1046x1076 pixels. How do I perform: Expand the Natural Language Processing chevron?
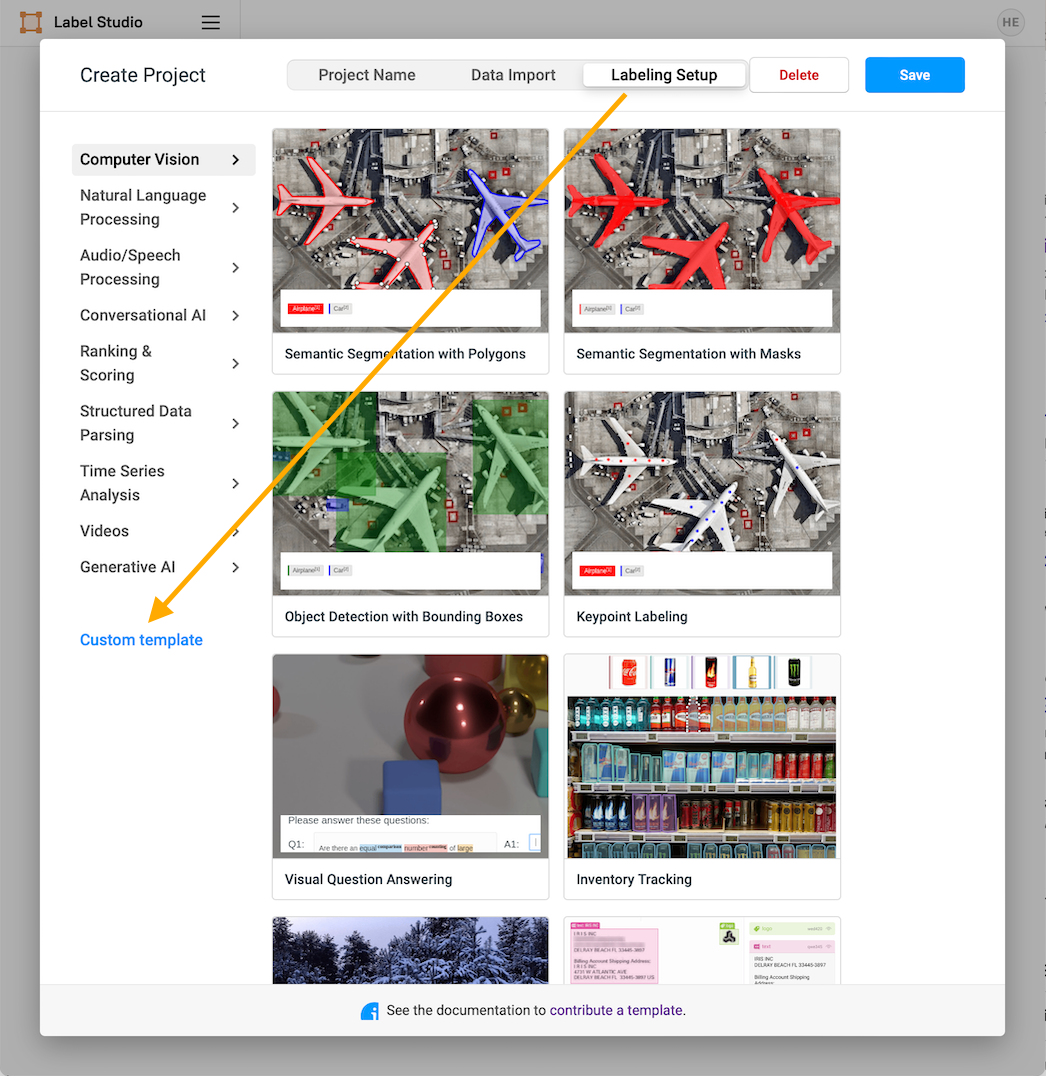click(236, 208)
